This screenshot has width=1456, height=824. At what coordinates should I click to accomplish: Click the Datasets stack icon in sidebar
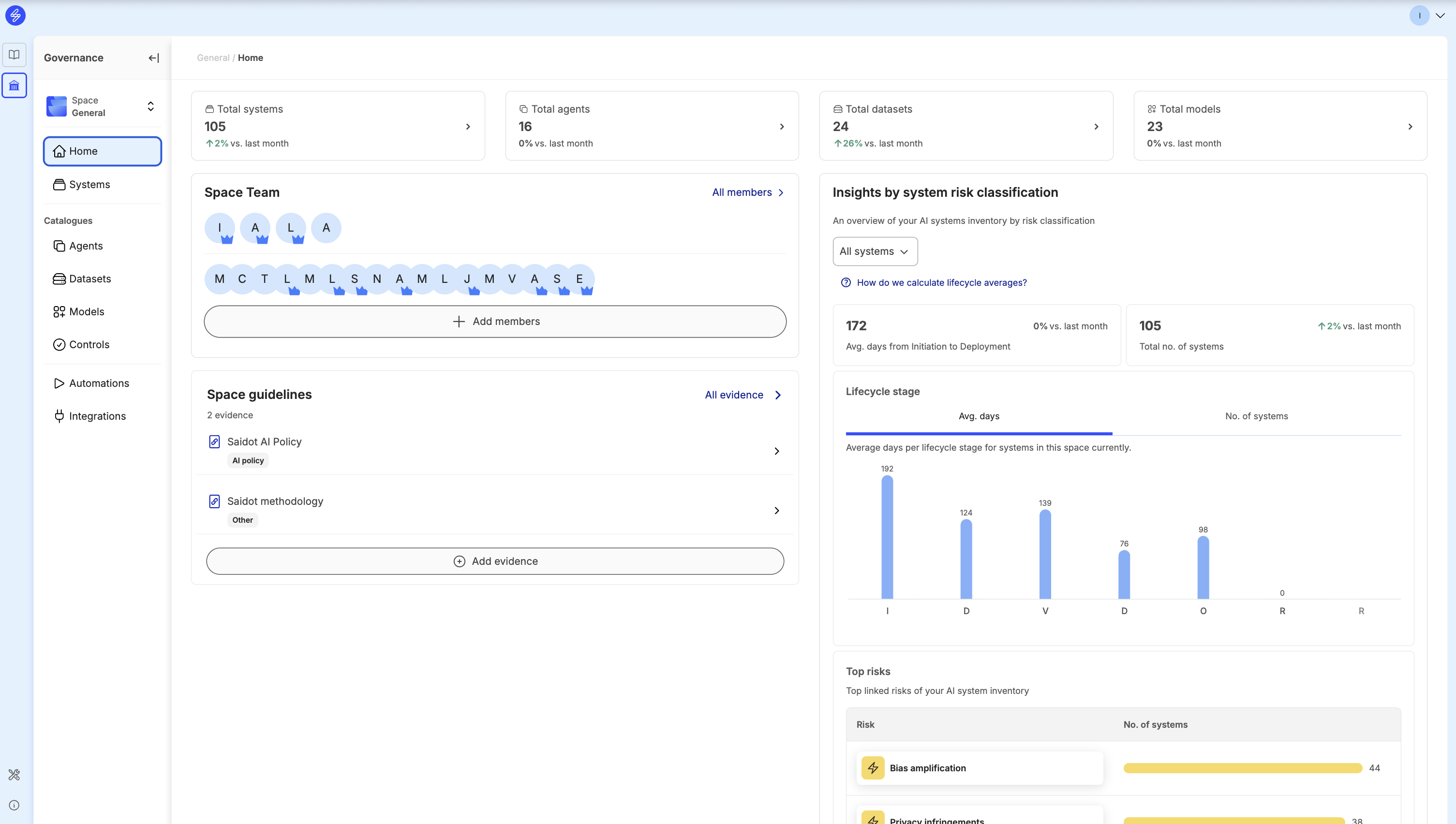click(x=59, y=279)
